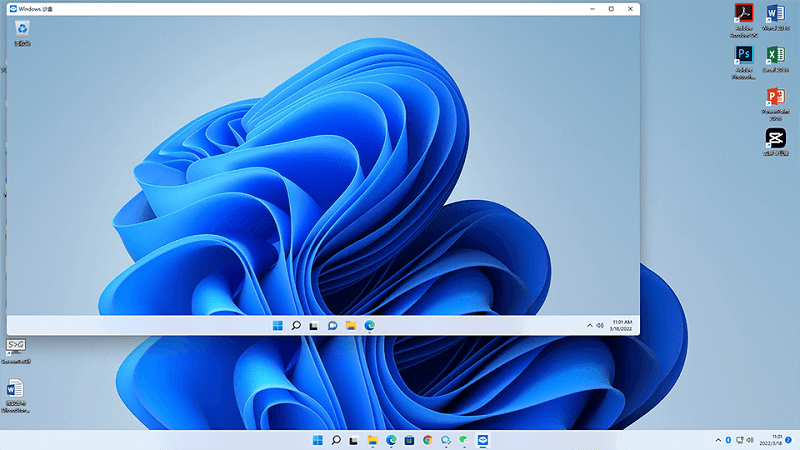Click the Start button inside the sandbox
The image size is (800, 450).
[277, 325]
